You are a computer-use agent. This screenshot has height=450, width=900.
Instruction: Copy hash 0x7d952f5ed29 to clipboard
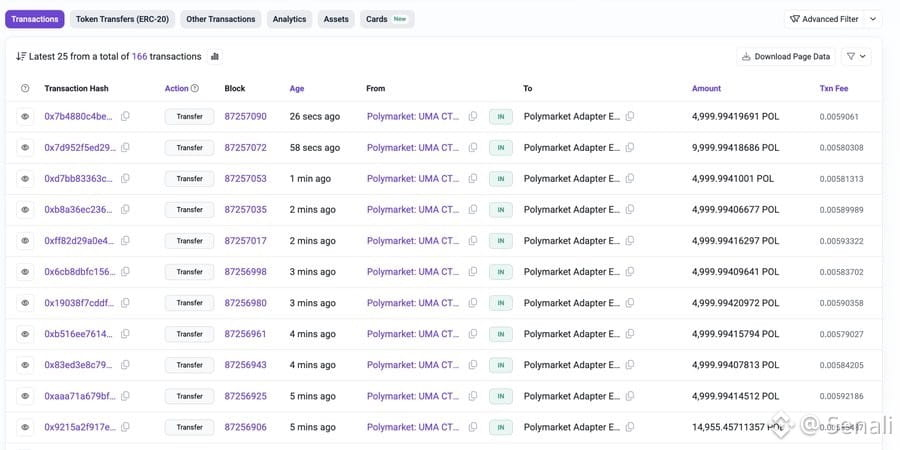(125, 147)
